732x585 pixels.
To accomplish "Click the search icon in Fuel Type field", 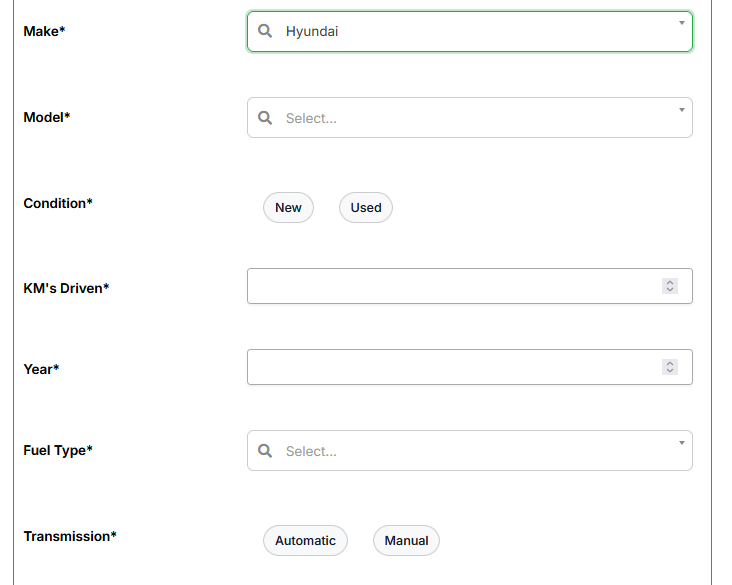I will 265,451.
